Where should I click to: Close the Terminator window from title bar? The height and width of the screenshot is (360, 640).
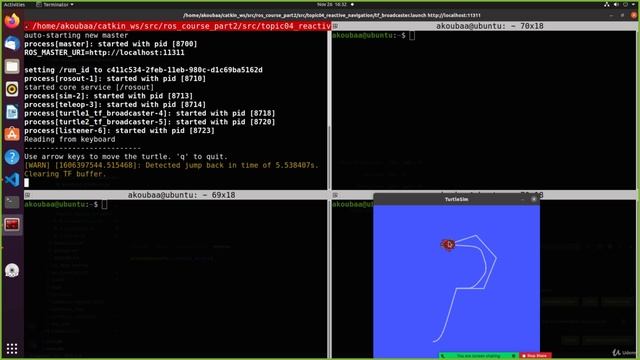[x=633, y=15]
